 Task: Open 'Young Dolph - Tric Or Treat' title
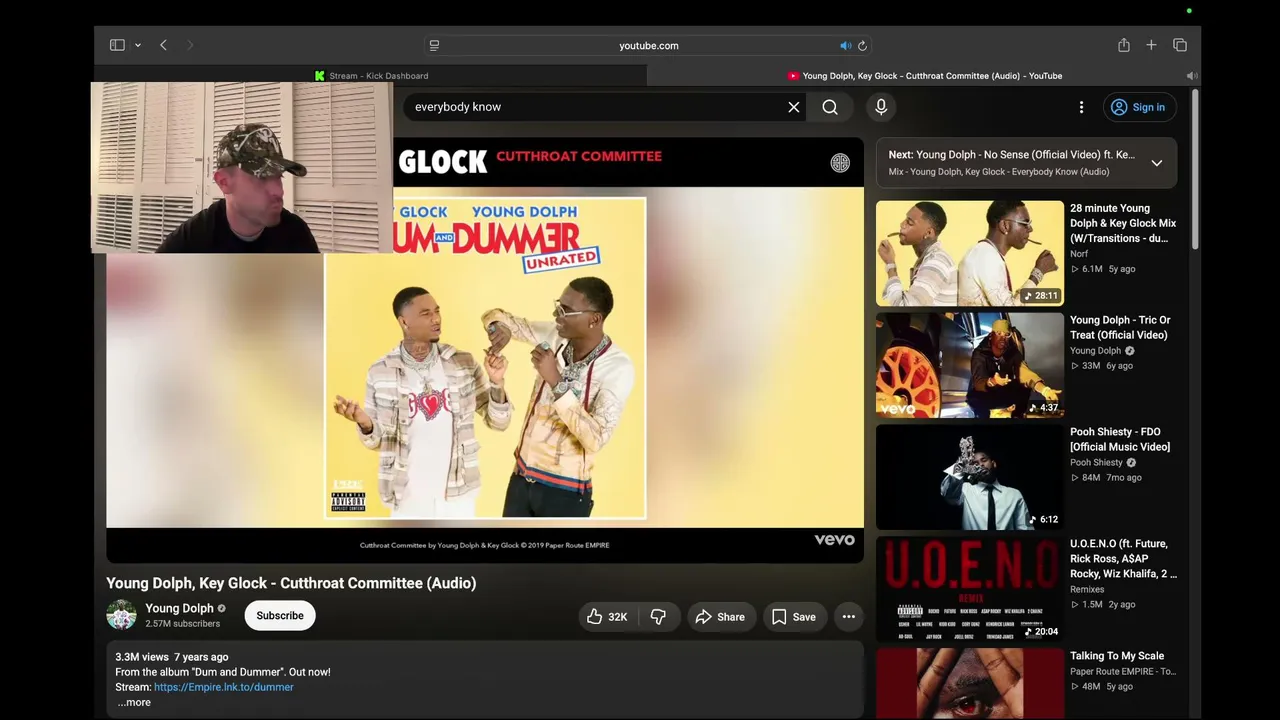click(1120, 327)
